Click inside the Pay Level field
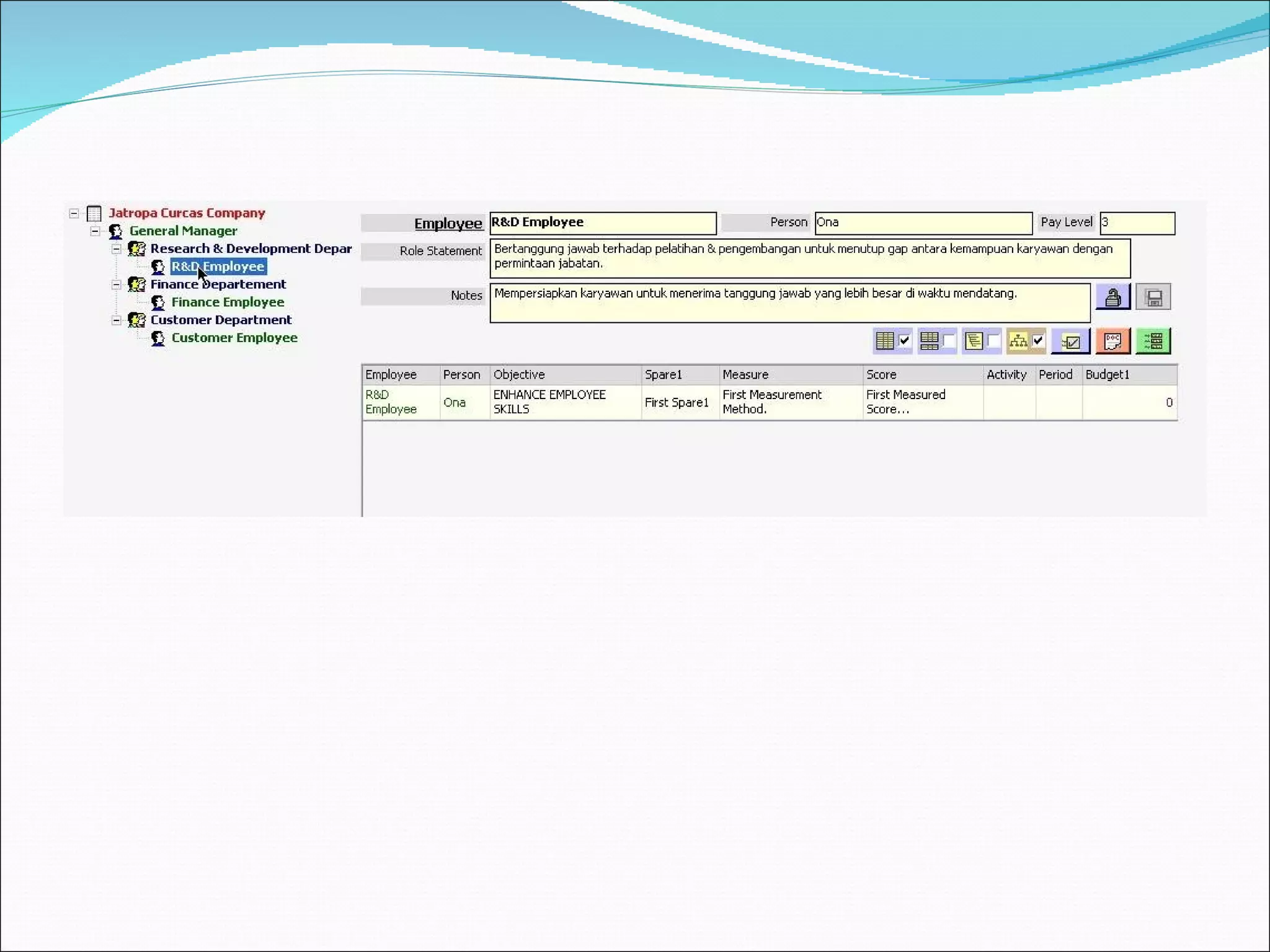The width and height of the screenshot is (1270, 952). tap(1137, 223)
